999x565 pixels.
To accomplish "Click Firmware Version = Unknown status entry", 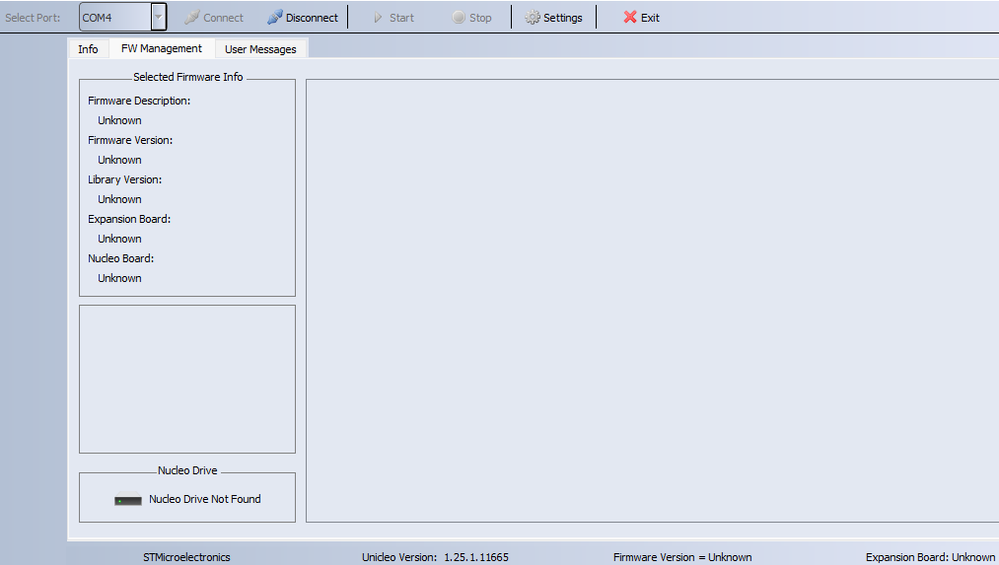I will point(682,557).
